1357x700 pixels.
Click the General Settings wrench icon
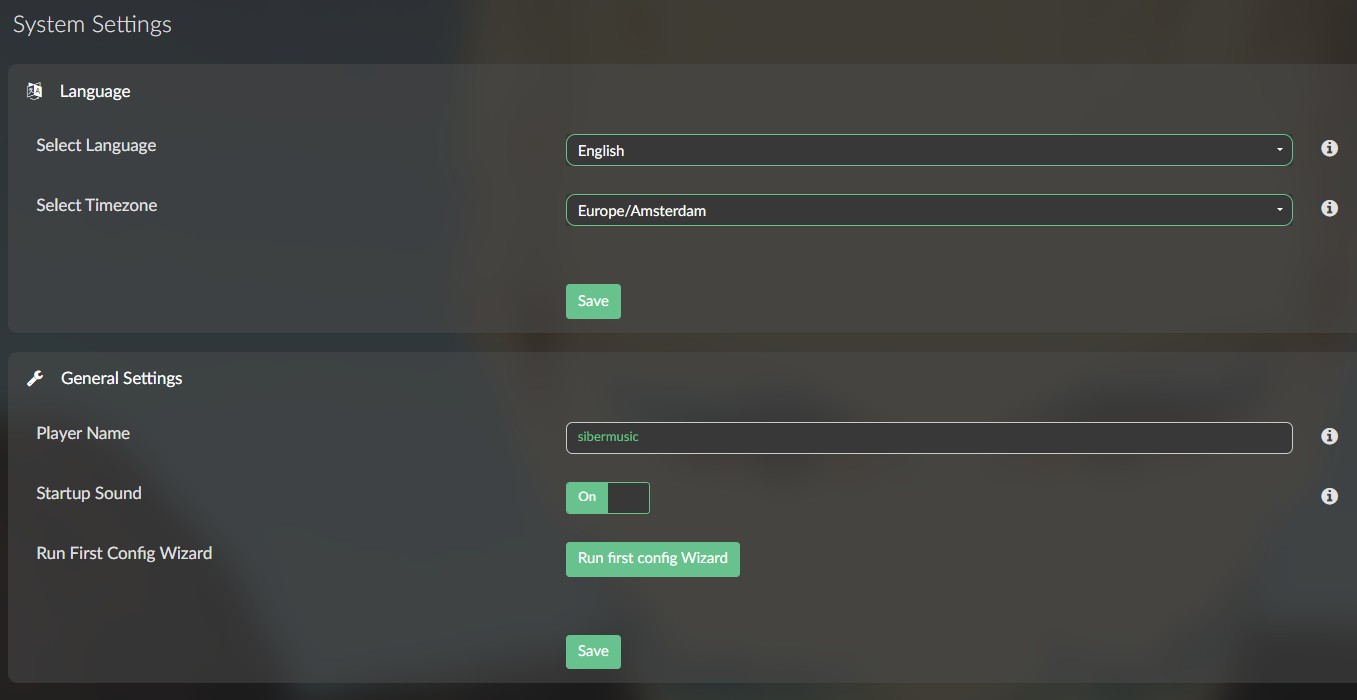pyautogui.click(x=35, y=378)
